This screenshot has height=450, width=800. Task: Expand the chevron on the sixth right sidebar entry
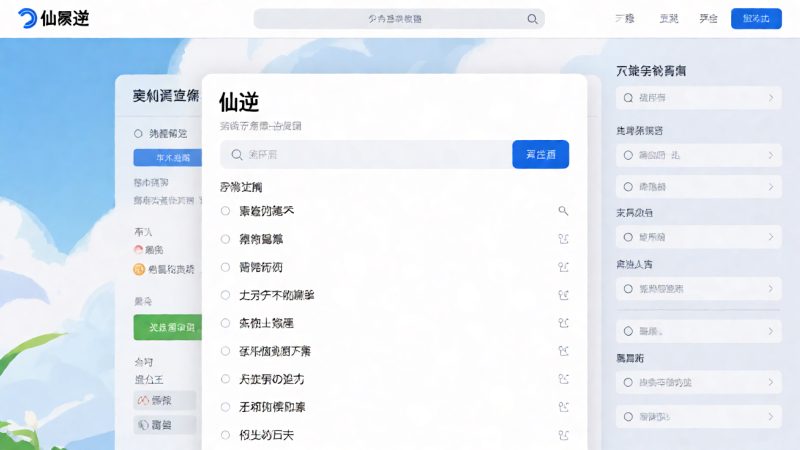coord(771,331)
